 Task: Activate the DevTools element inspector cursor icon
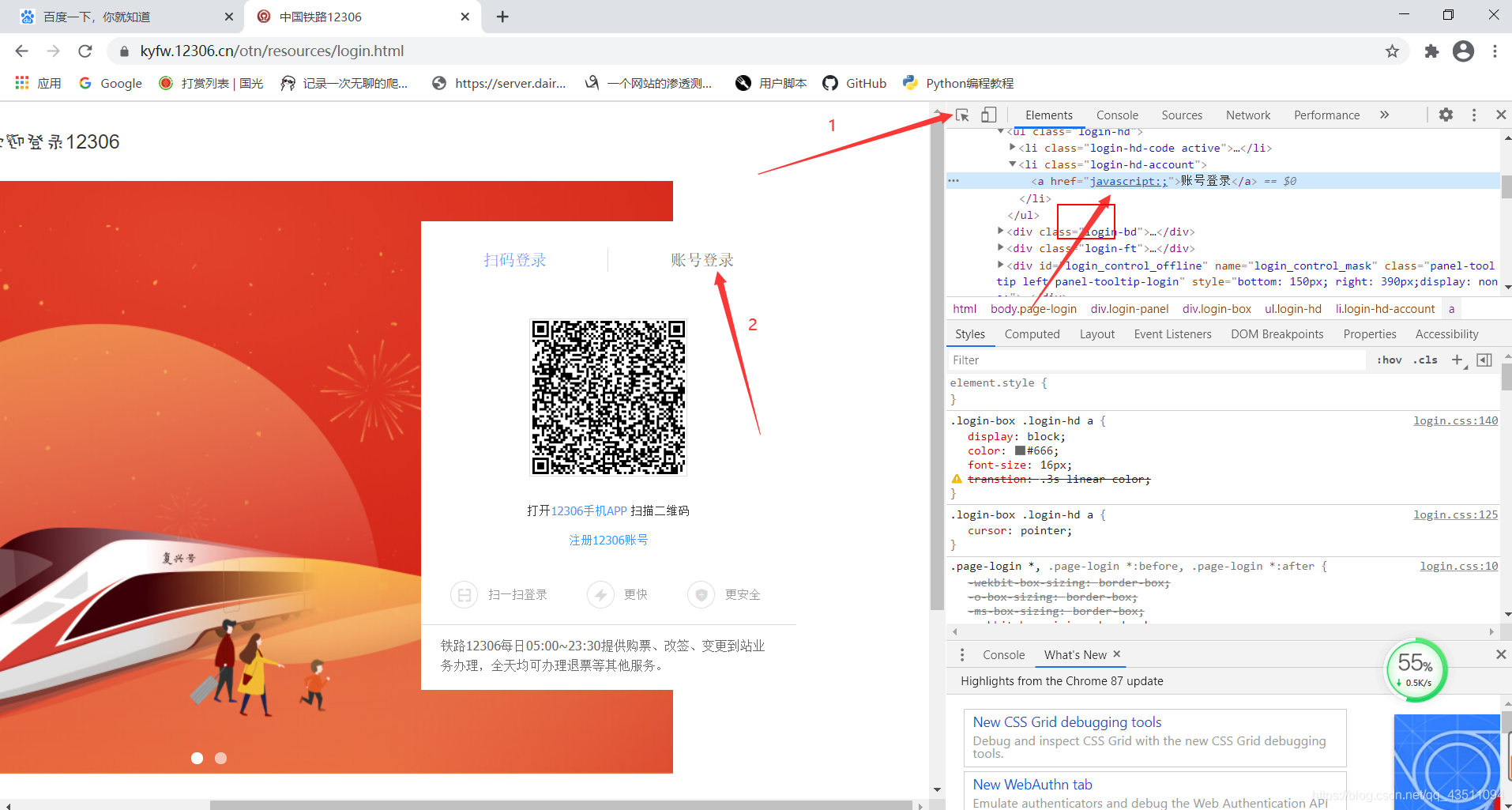click(x=962, y=115)
